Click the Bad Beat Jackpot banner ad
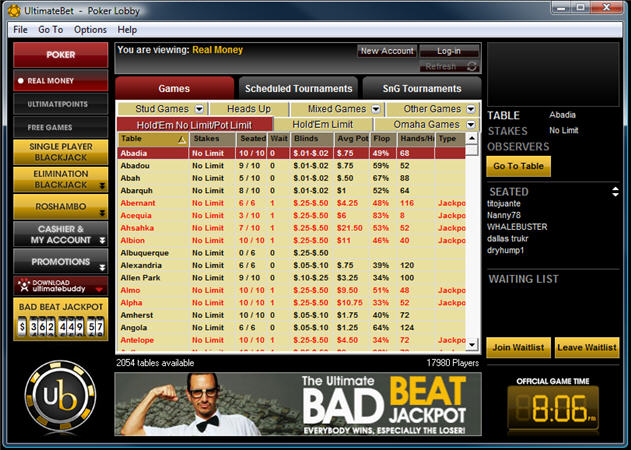Image resolution: width=631 pixels, height=450 pixels. pyautogui.click(x=298, y=404)
